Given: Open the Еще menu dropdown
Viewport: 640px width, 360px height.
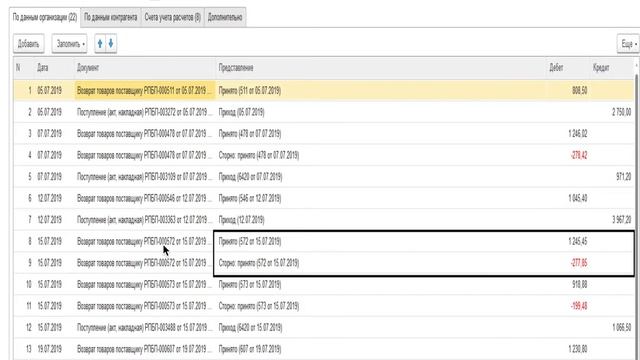Looking at the screenshot, I should click(x=628, y=44).
